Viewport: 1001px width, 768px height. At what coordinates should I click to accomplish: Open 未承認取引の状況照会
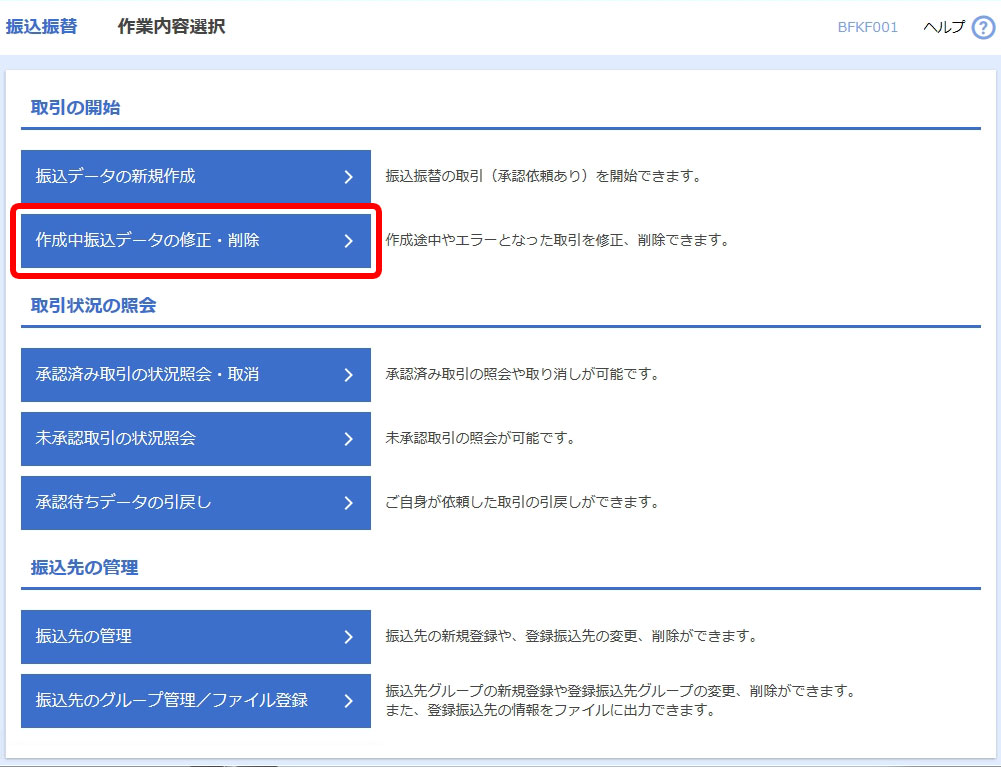tap(196, 439)
